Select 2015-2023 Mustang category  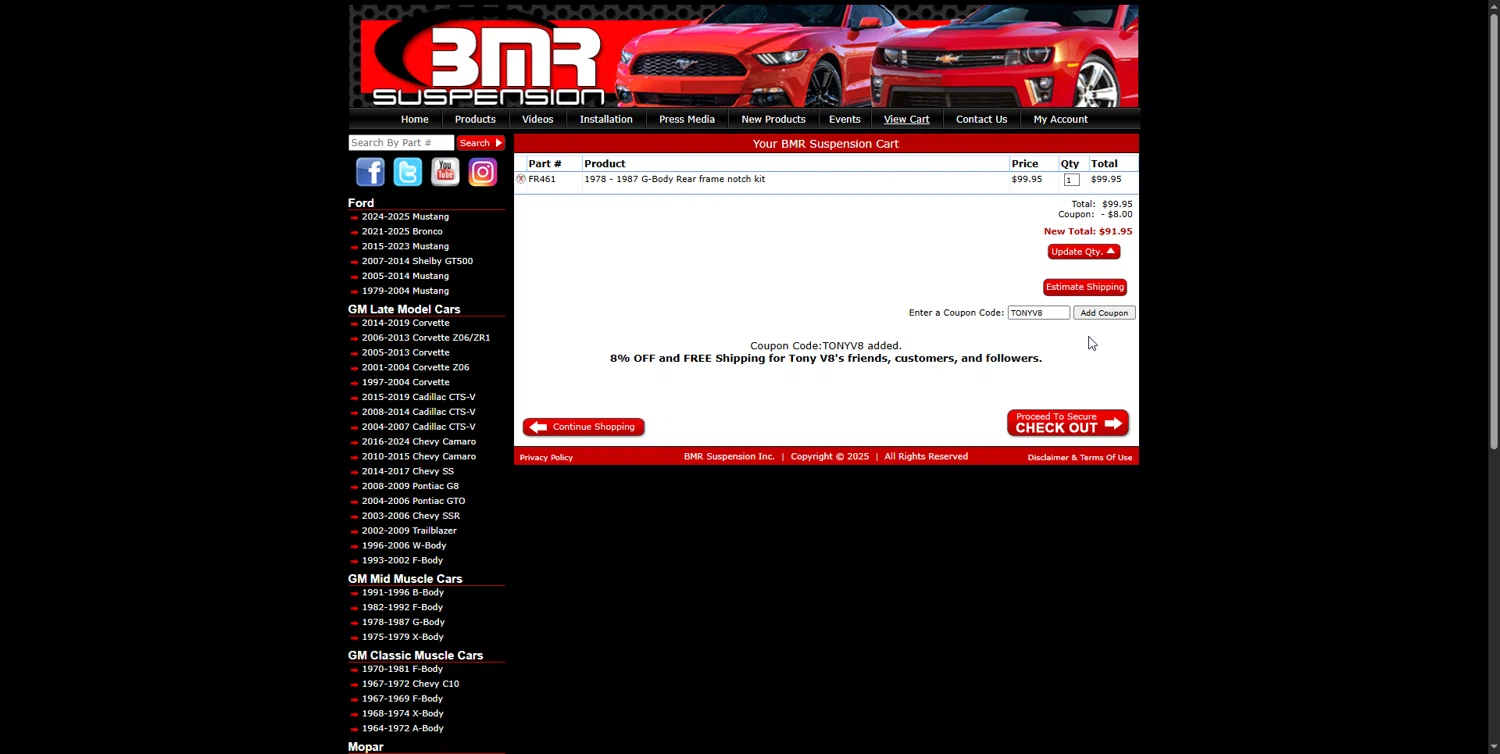tap(405, 247)
